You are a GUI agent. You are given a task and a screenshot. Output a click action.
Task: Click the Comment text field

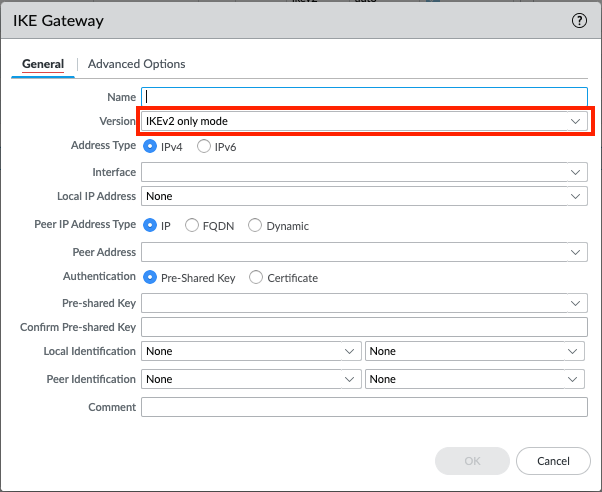click(364, 406)
